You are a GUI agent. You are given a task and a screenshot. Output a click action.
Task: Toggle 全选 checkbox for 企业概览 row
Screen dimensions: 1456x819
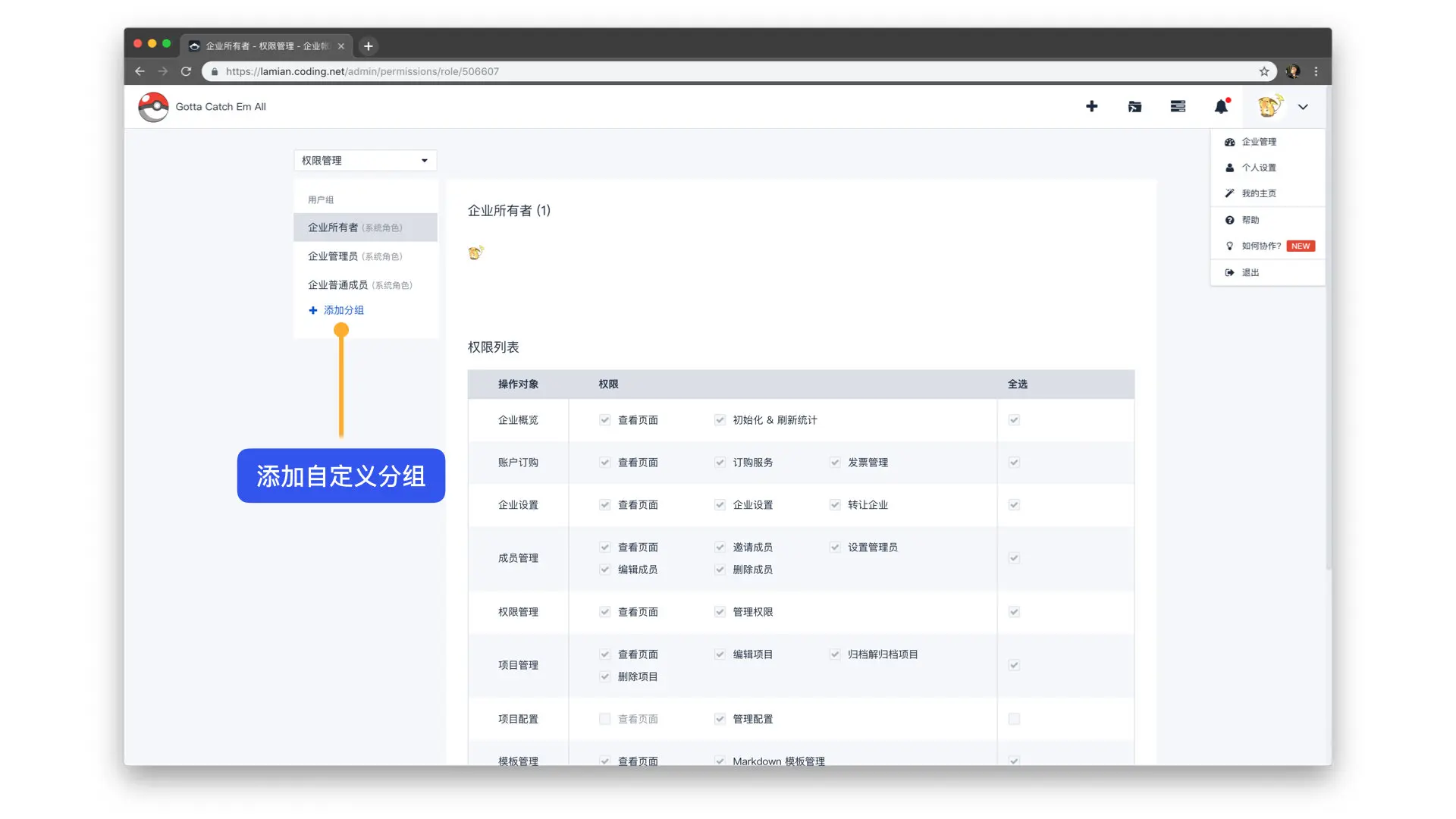click(1014, 420)
